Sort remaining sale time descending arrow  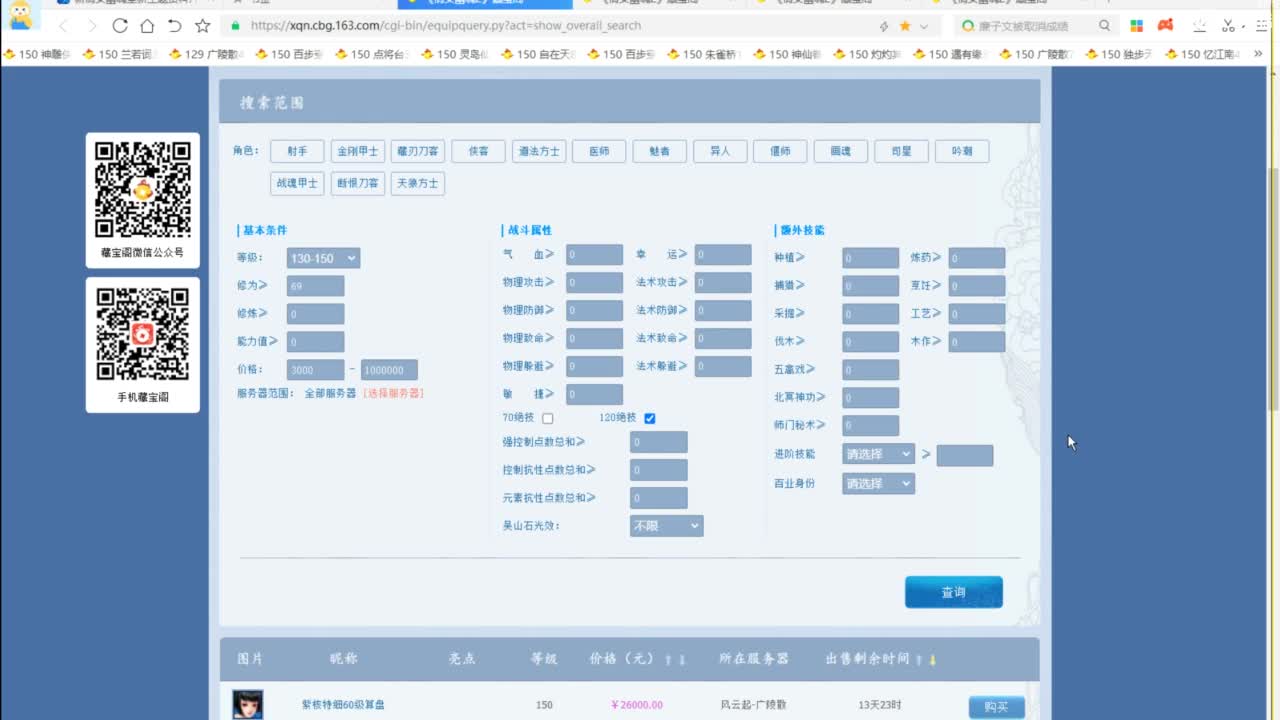[933, 660]
